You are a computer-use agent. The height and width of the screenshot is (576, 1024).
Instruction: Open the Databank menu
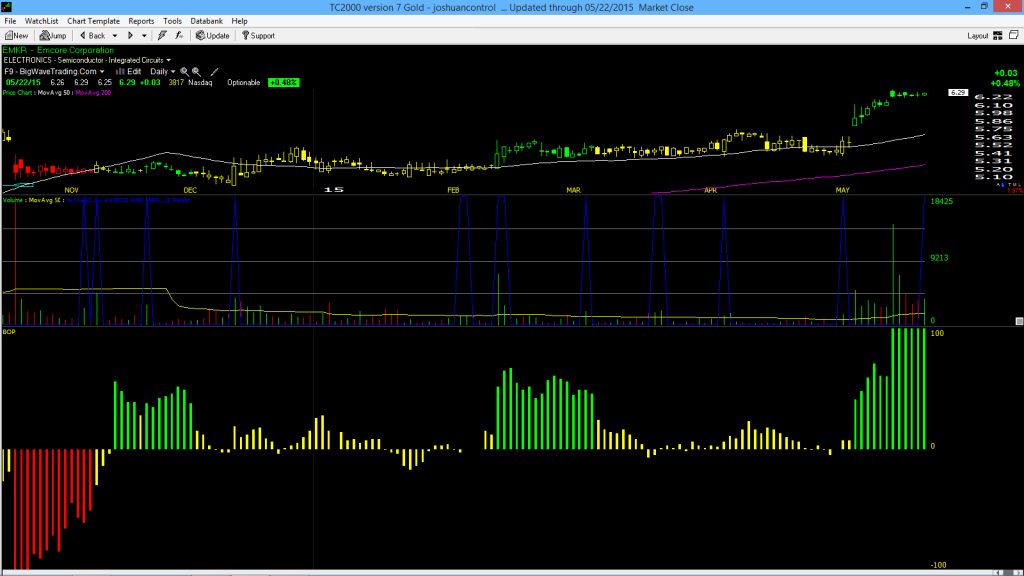(206, 22)
